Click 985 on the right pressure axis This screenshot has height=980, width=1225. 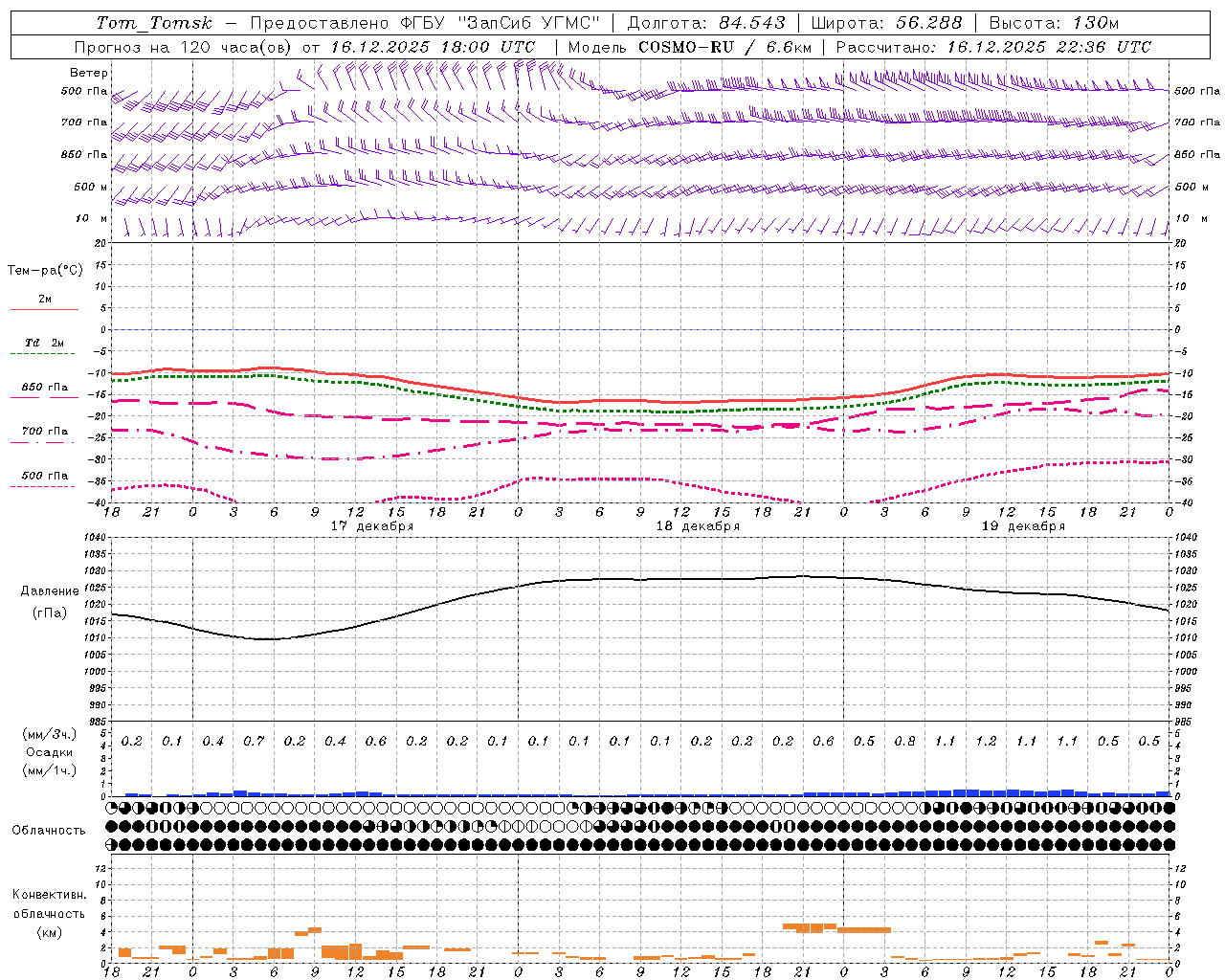point(1185,722)
